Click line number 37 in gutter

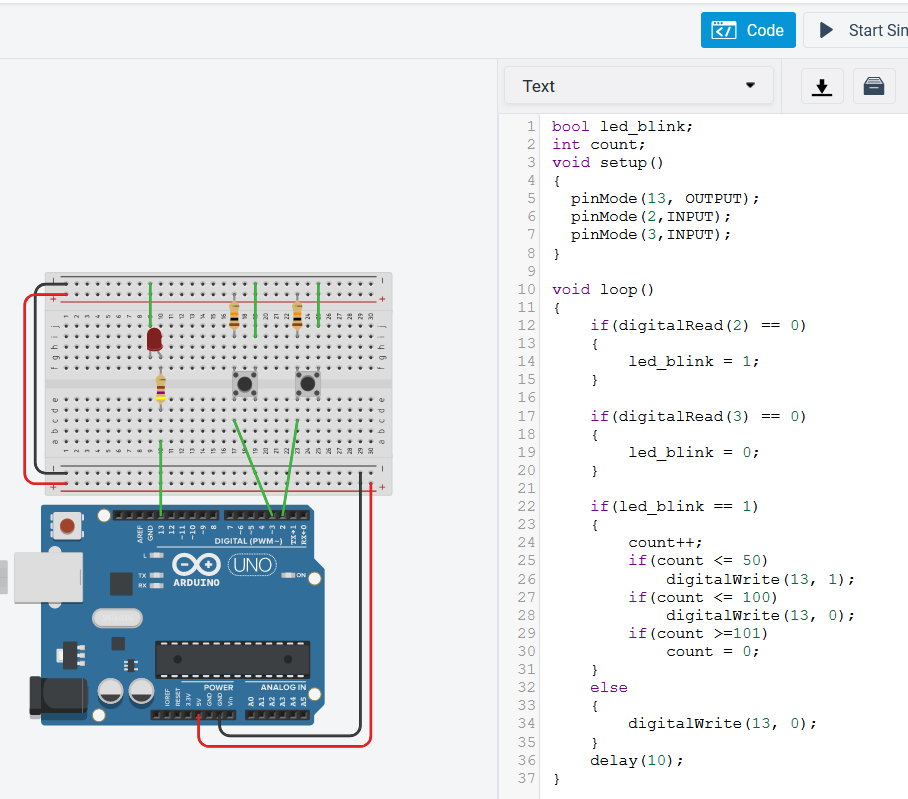tap(526, 778)
